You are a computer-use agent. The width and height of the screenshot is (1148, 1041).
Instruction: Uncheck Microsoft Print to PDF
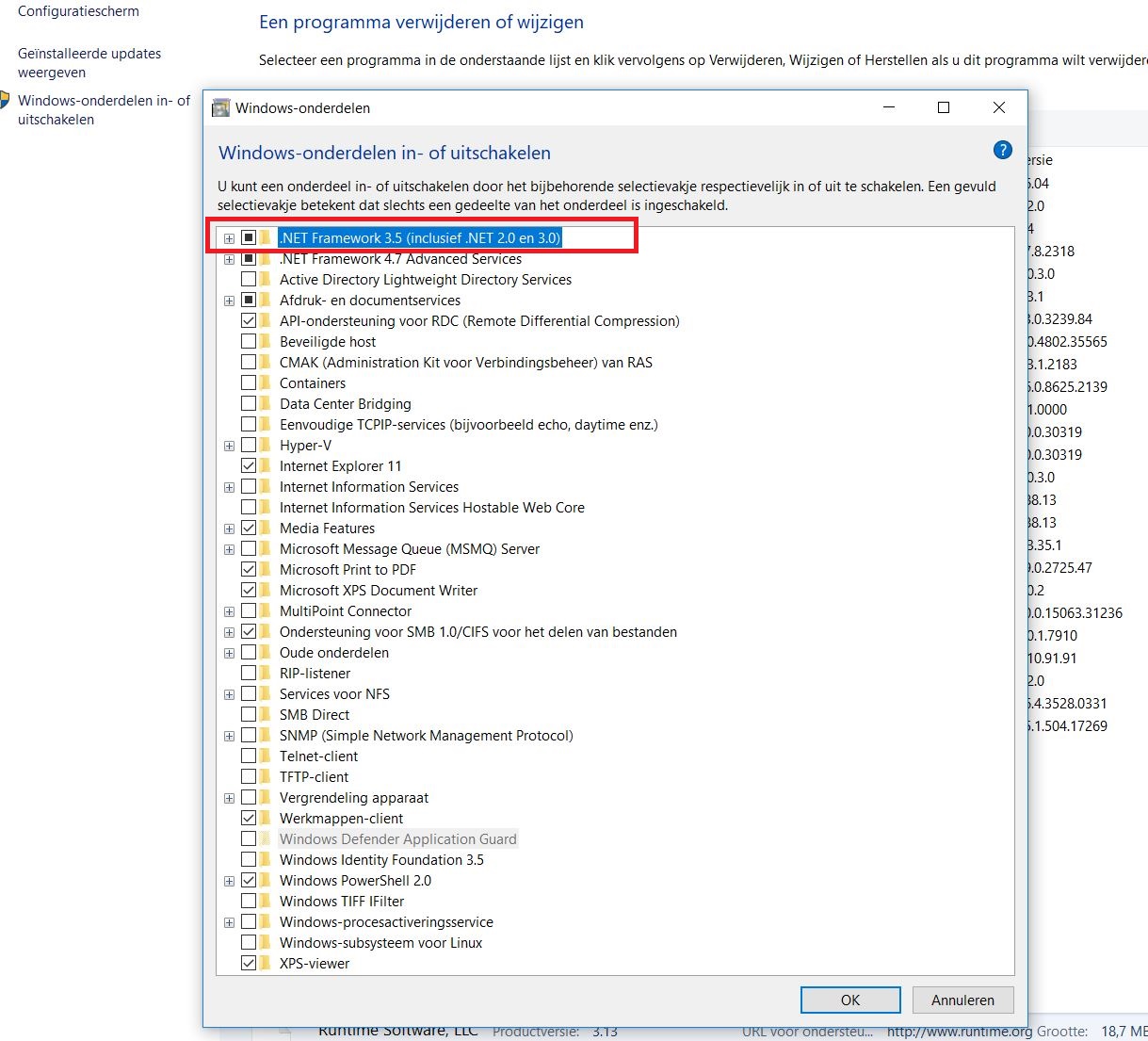[x=249, y=570]
